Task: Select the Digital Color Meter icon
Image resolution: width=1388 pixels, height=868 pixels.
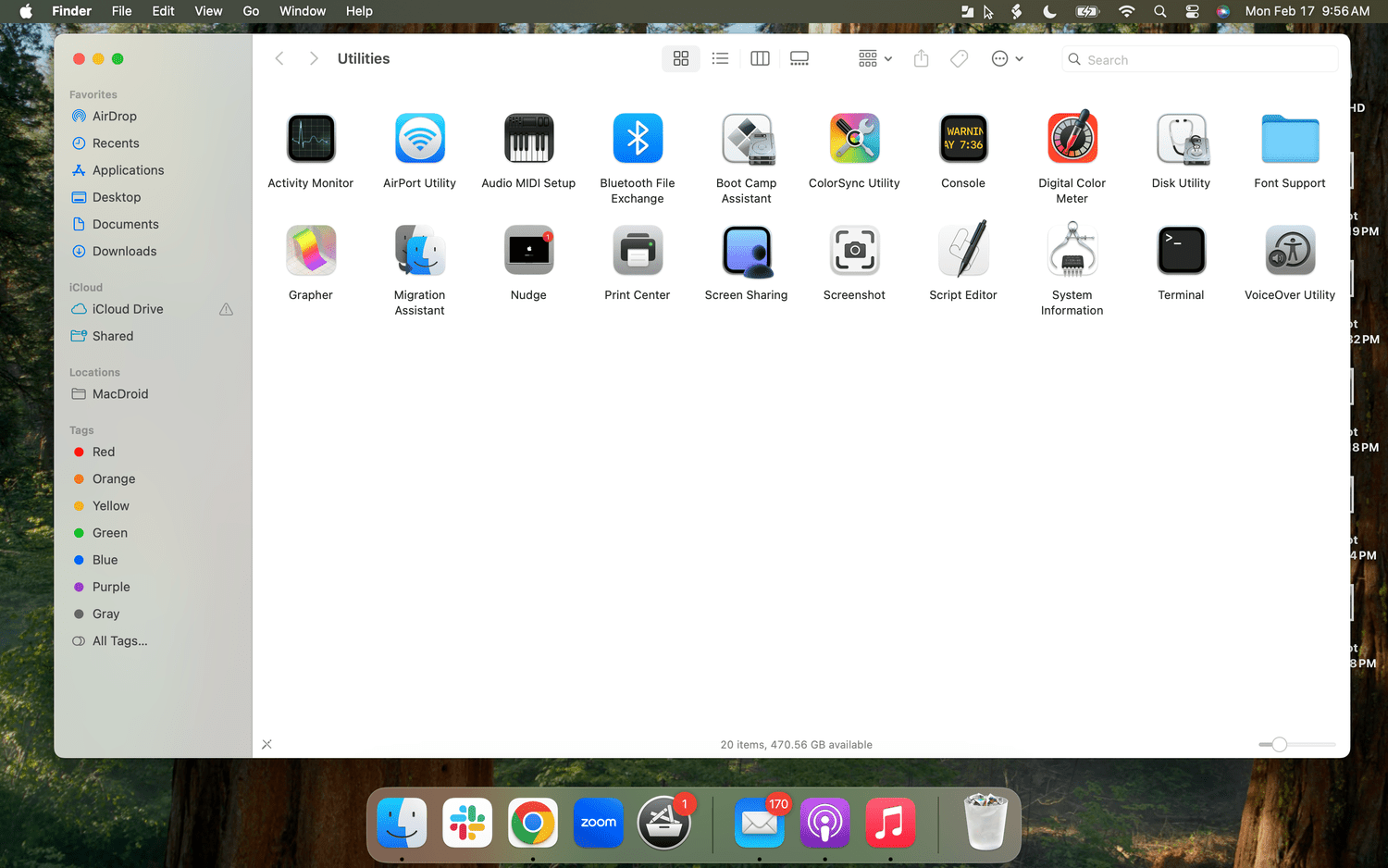Action: pyautogui.click(x=1072, y=139)
